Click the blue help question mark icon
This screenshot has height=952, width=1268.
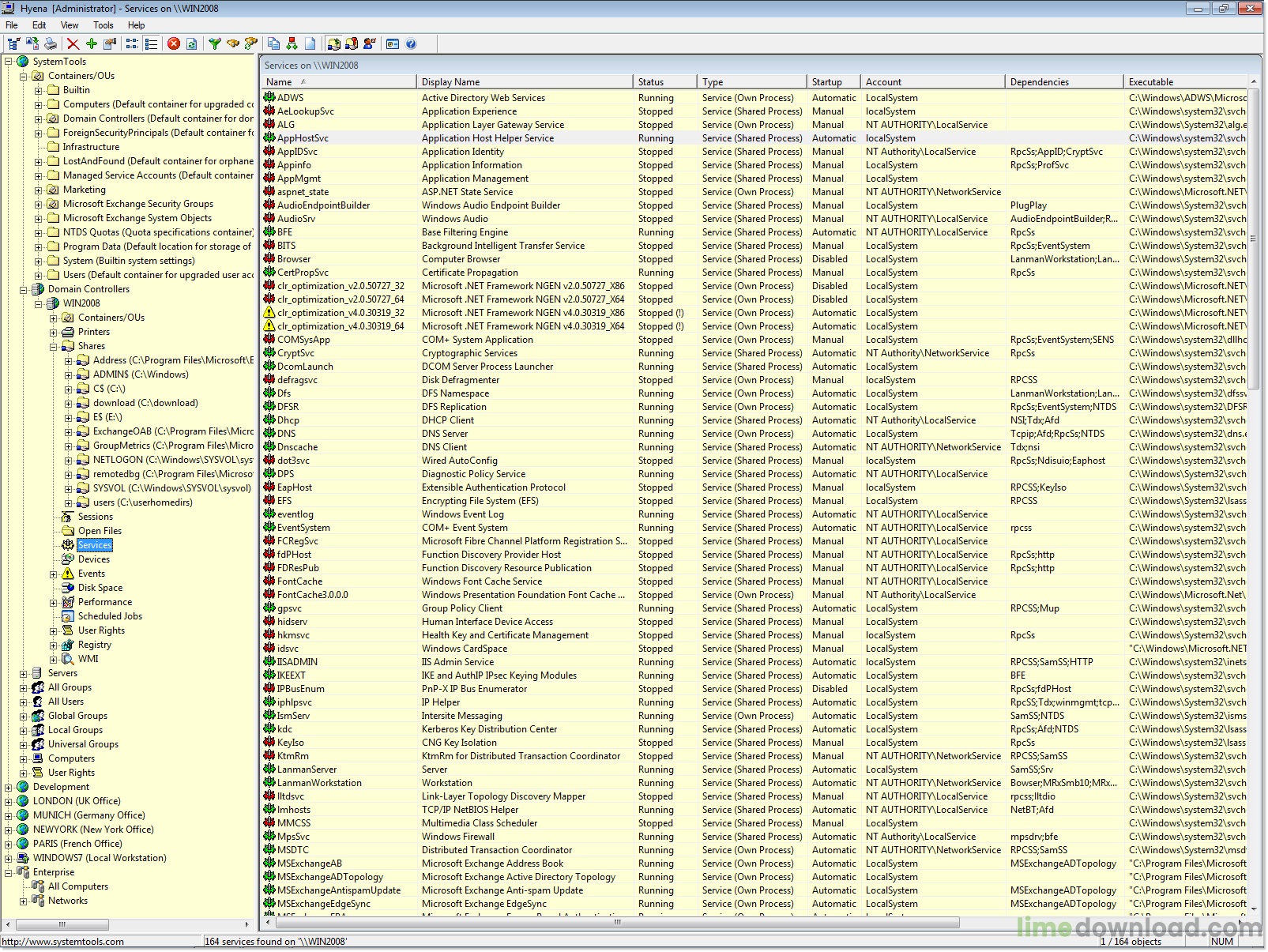tap(411, 44)
